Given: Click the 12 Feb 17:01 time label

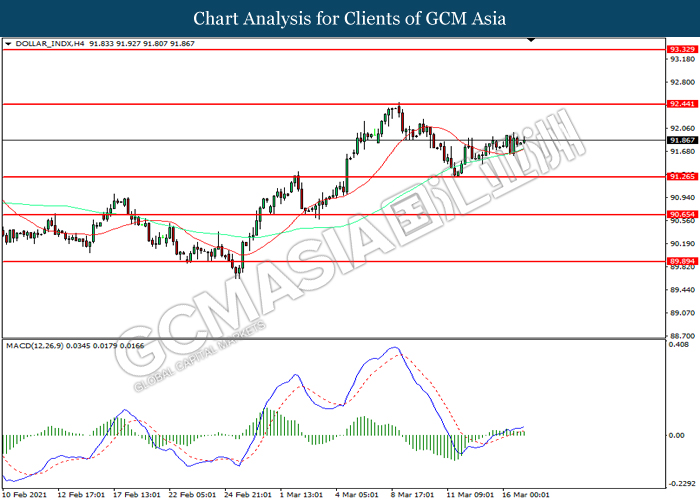Looking at the screenshot, I should 81,495.
